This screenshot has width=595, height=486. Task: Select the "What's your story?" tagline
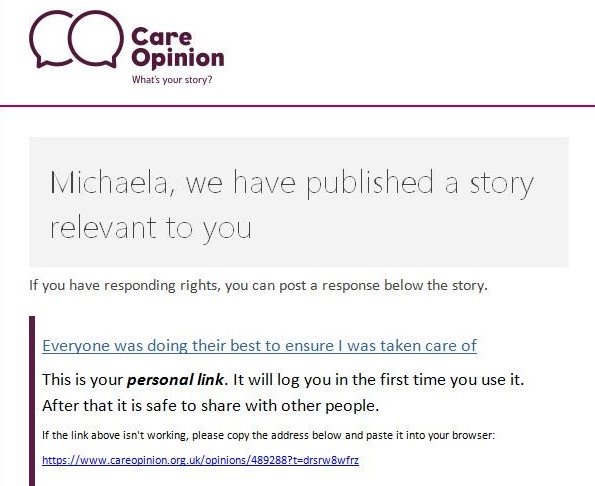click(x=172, y=80)
